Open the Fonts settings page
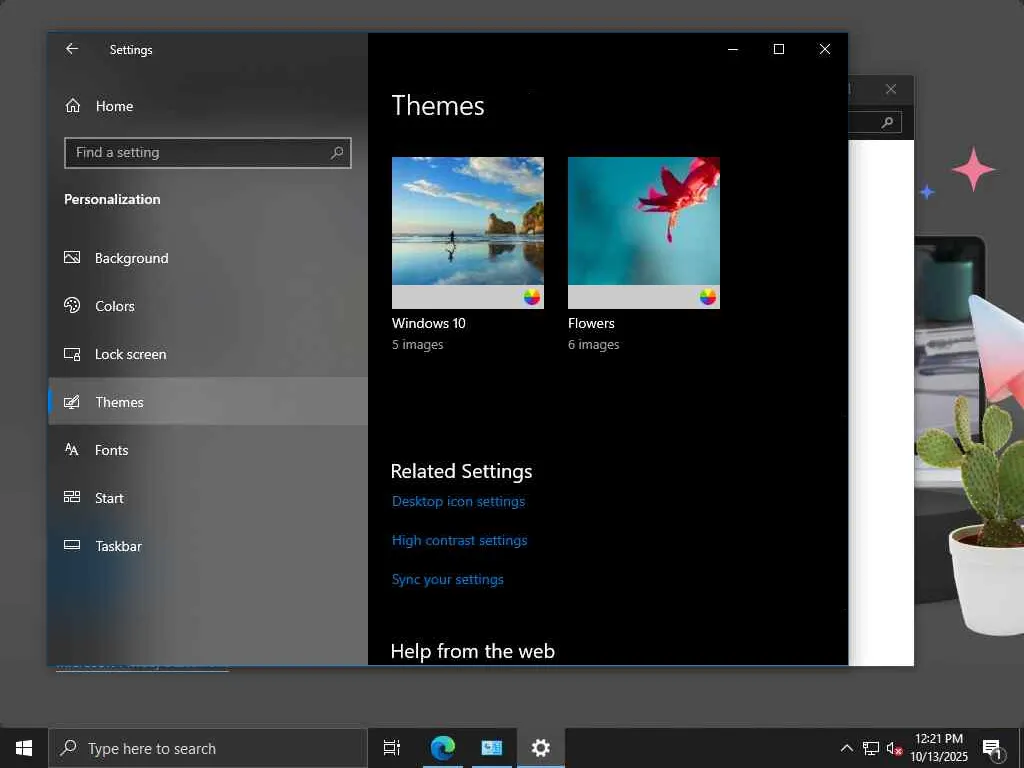The image size is (1024, 768). (x=209, y=450)
